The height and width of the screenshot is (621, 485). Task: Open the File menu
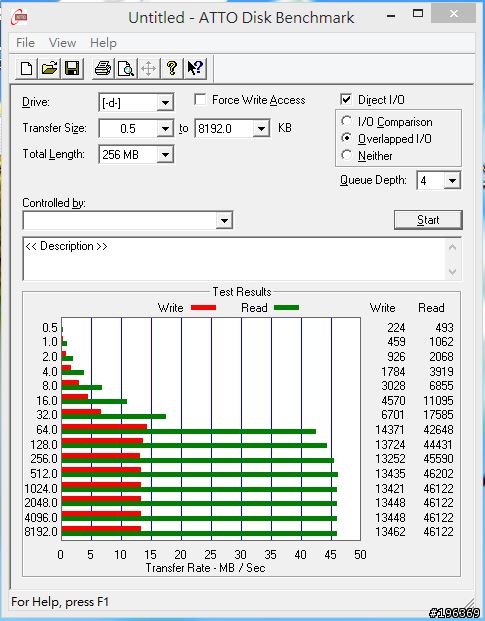point(25,42)
